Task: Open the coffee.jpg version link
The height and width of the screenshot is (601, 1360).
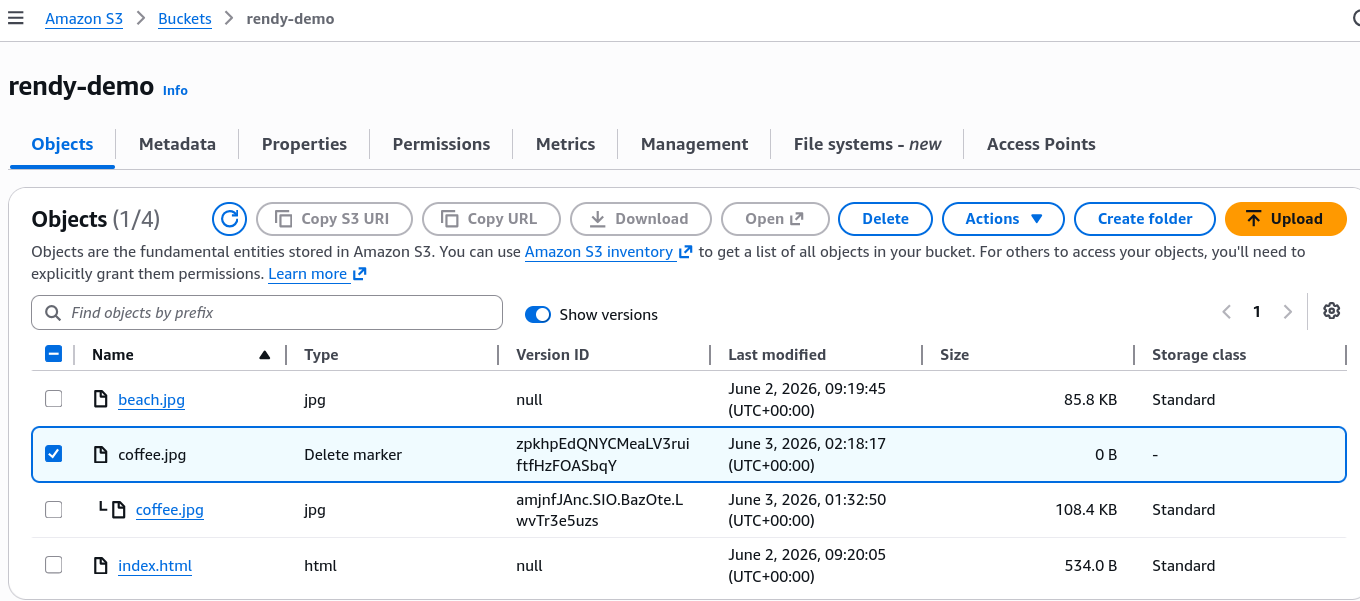Action: (170, 509)
